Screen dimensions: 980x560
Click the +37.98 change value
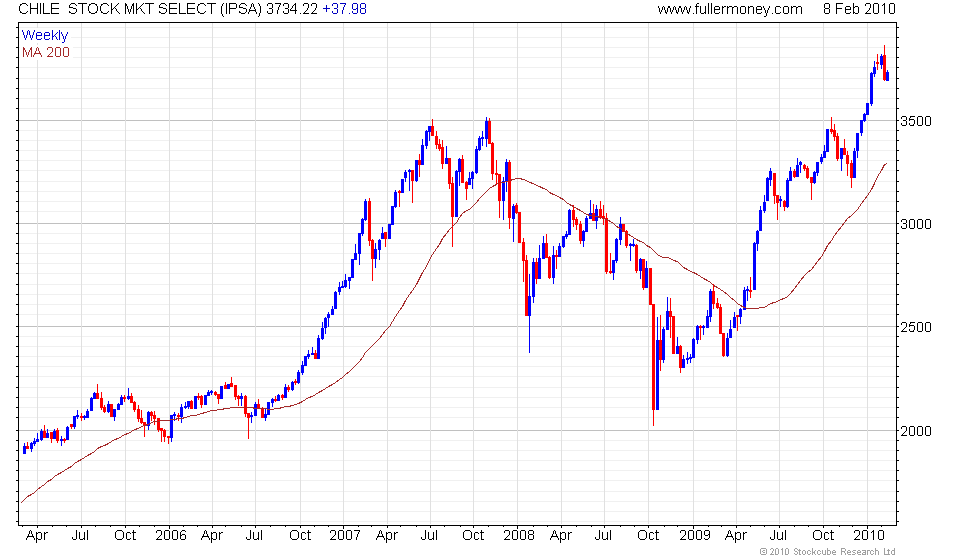[x=344, y=9]
